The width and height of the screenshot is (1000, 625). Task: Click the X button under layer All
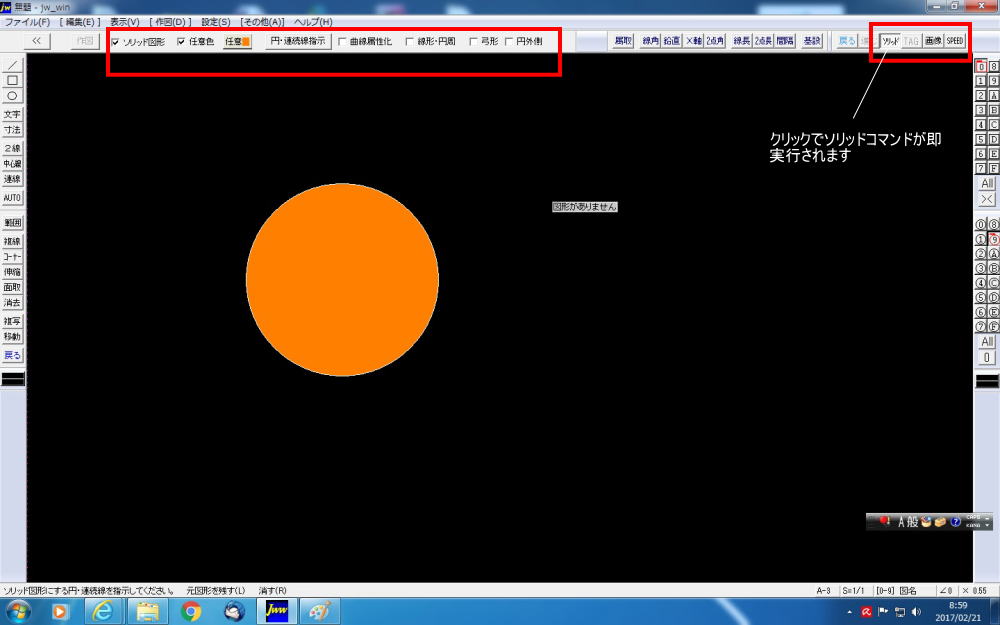[987, 199]
